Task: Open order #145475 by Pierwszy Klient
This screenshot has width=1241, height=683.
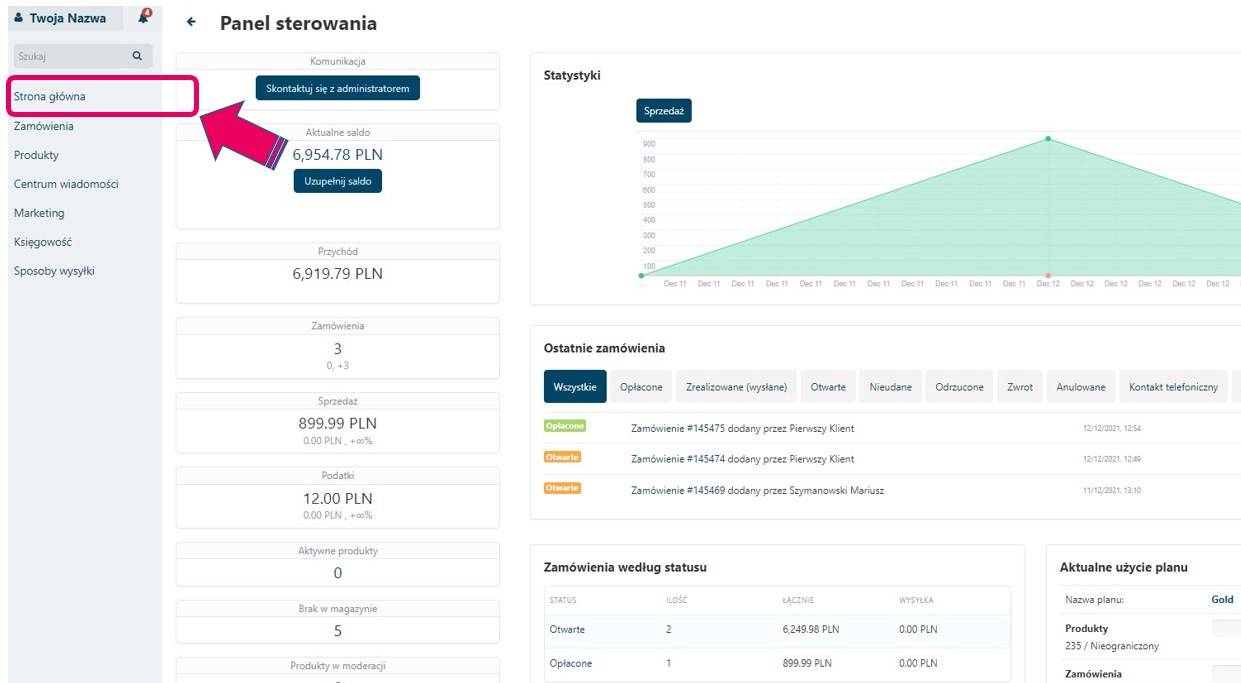Action: (x=742, y=428)
